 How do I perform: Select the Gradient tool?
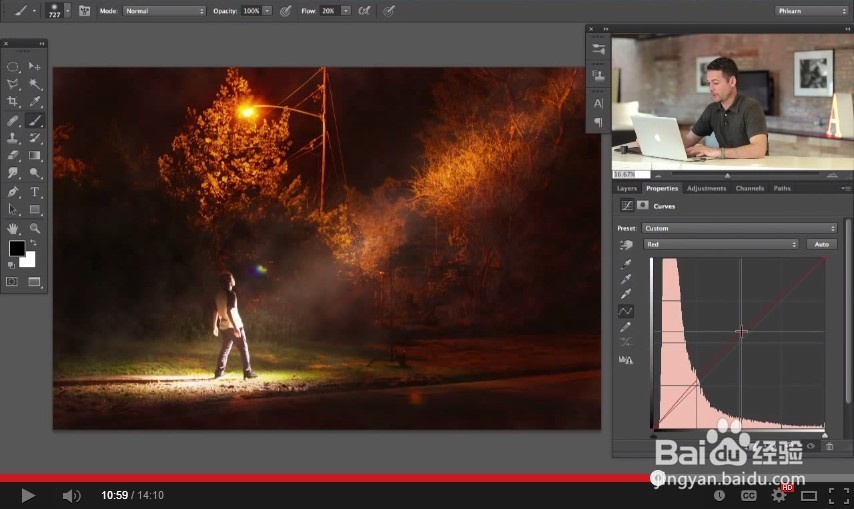click(35, 155)
